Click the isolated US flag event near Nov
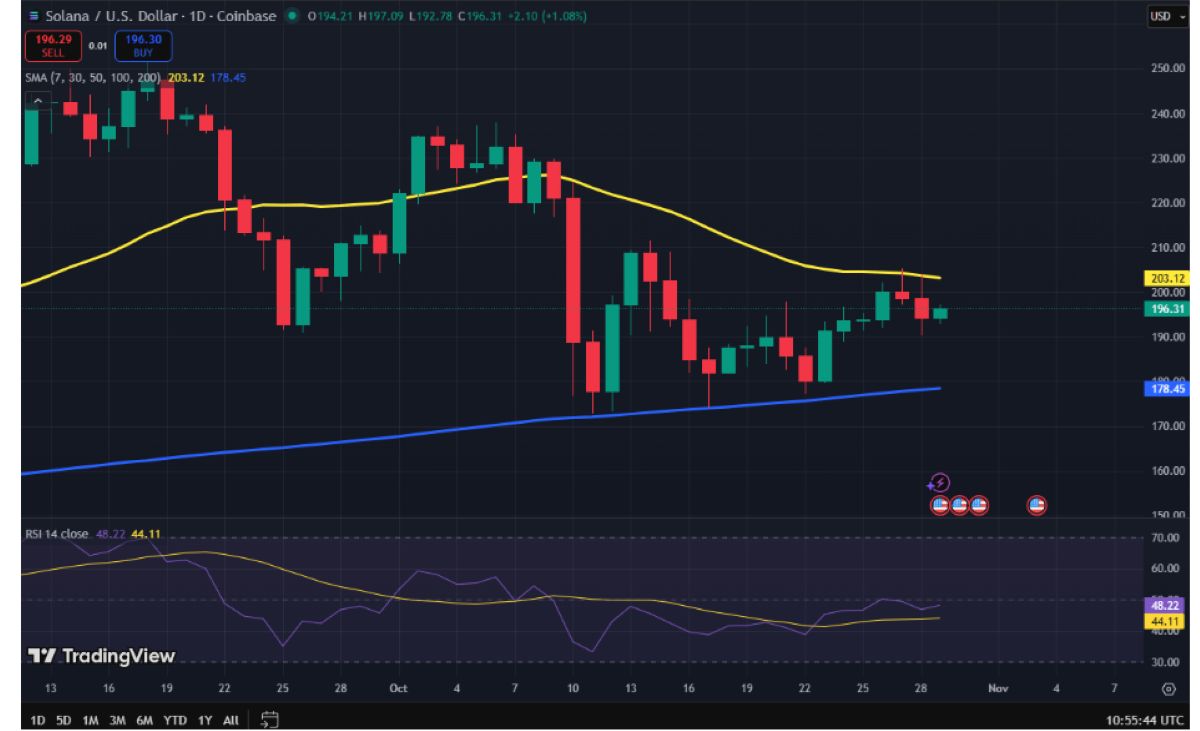 1037,505
